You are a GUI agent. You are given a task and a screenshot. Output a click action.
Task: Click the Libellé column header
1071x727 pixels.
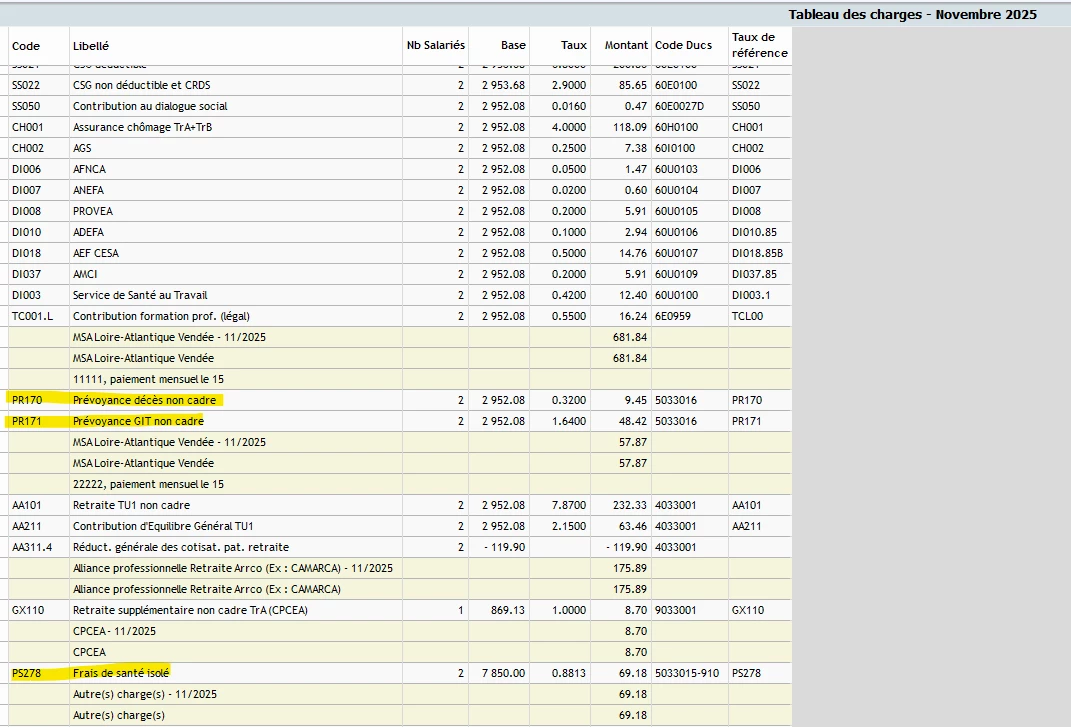click(91, 46)
